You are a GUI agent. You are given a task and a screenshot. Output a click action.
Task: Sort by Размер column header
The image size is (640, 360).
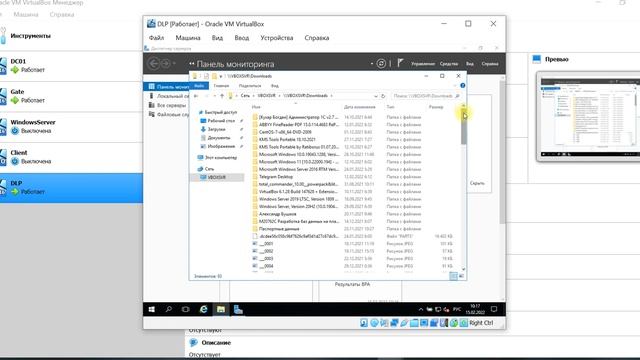click(x=436, y=107)
